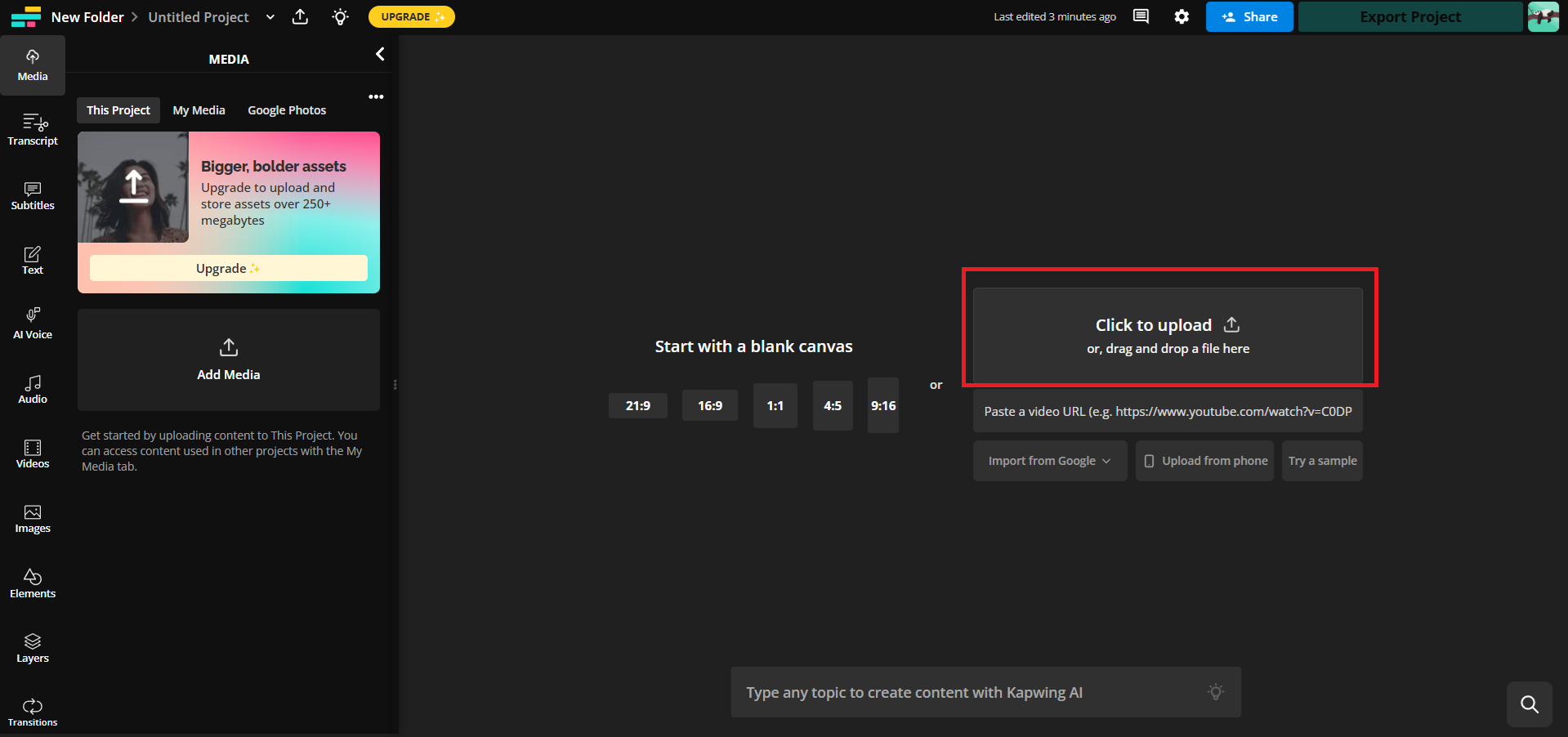The height and width of the screenshot is (737, 1568).
Task: Click the Export Project button
Action: 1410,16
